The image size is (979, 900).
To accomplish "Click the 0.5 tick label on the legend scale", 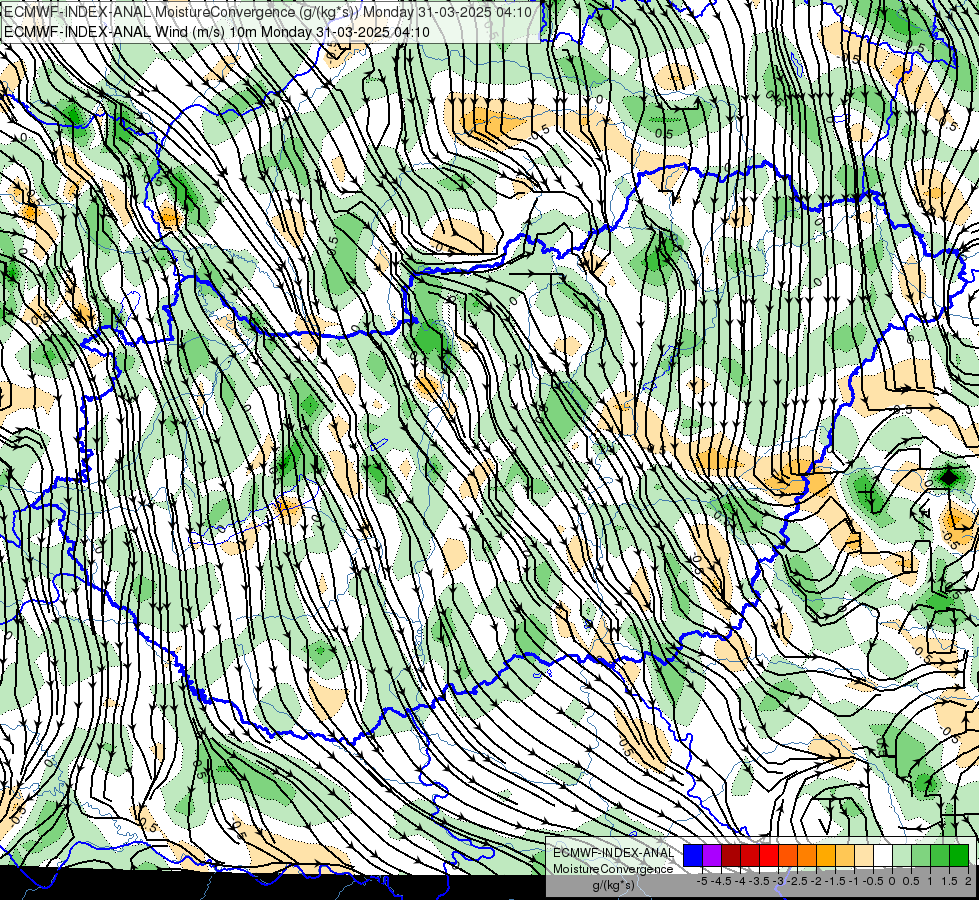I will [x=911, y=881].
